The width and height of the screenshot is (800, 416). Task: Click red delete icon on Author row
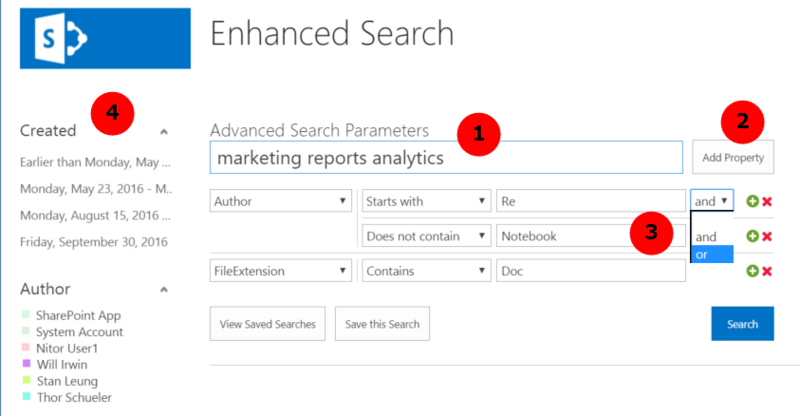coord(767,201)
